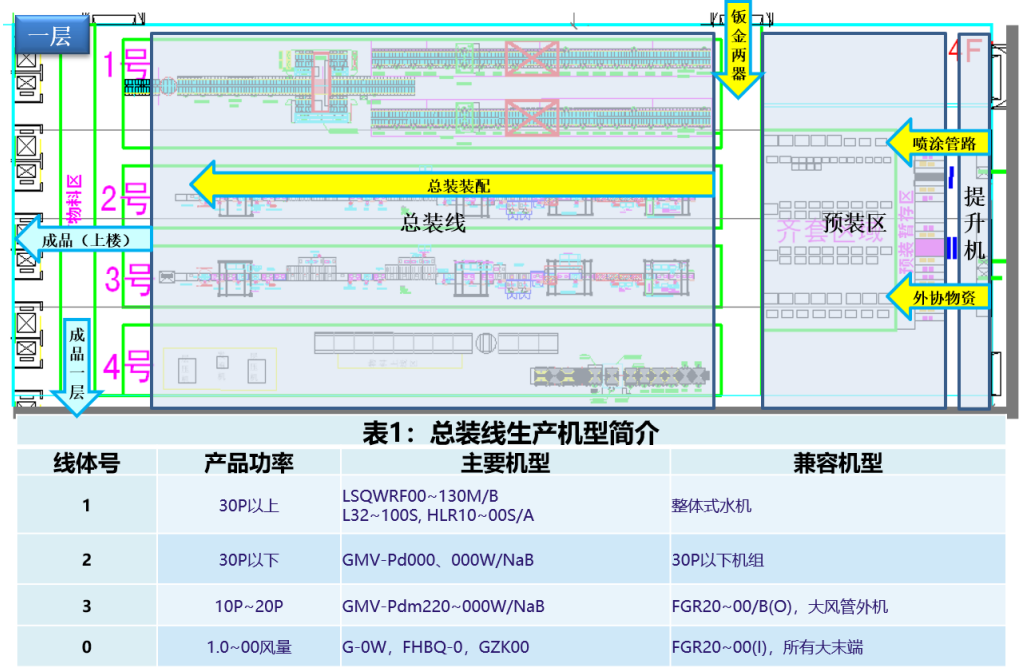Screen dimensions: 1022x672
Task: Select the 兼容机型 column header
Action: [x=837, y=462]
